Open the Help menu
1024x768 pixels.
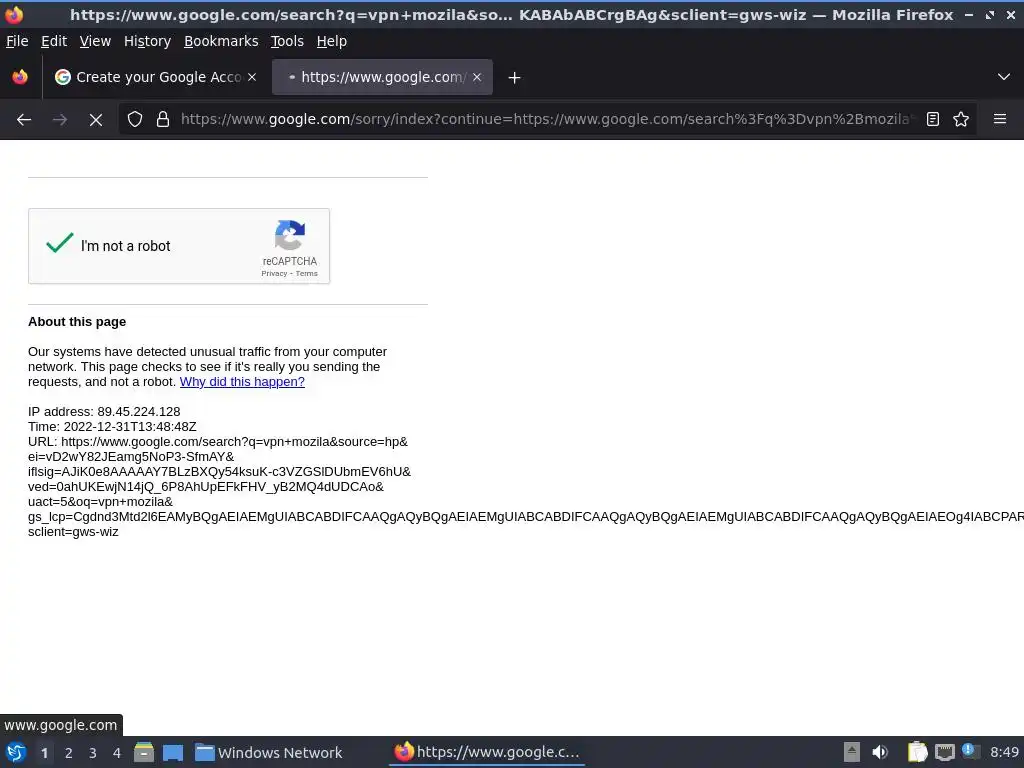coord(332,41)
